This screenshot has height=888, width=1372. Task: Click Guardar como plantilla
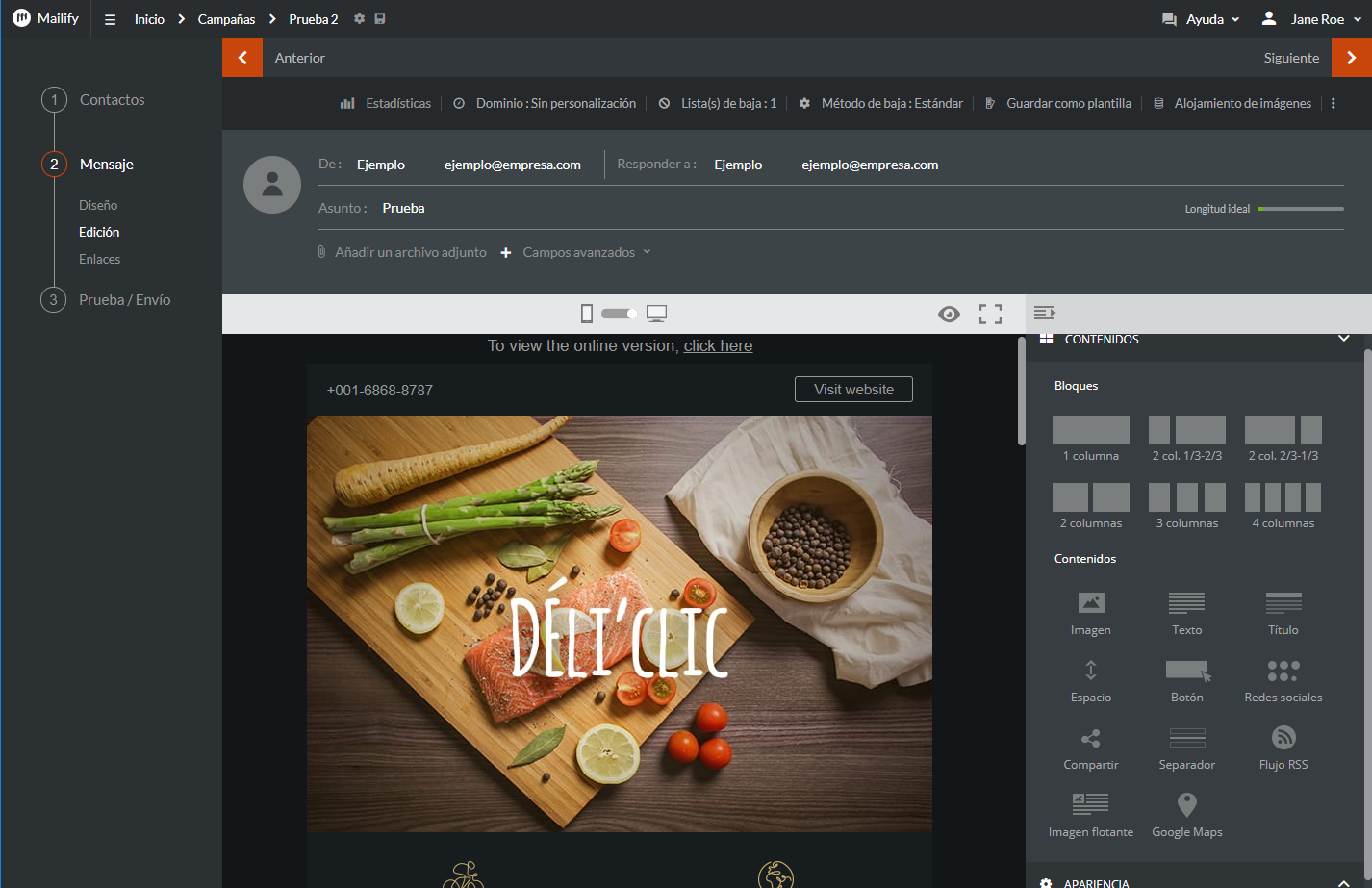[x=1058, y=103]
